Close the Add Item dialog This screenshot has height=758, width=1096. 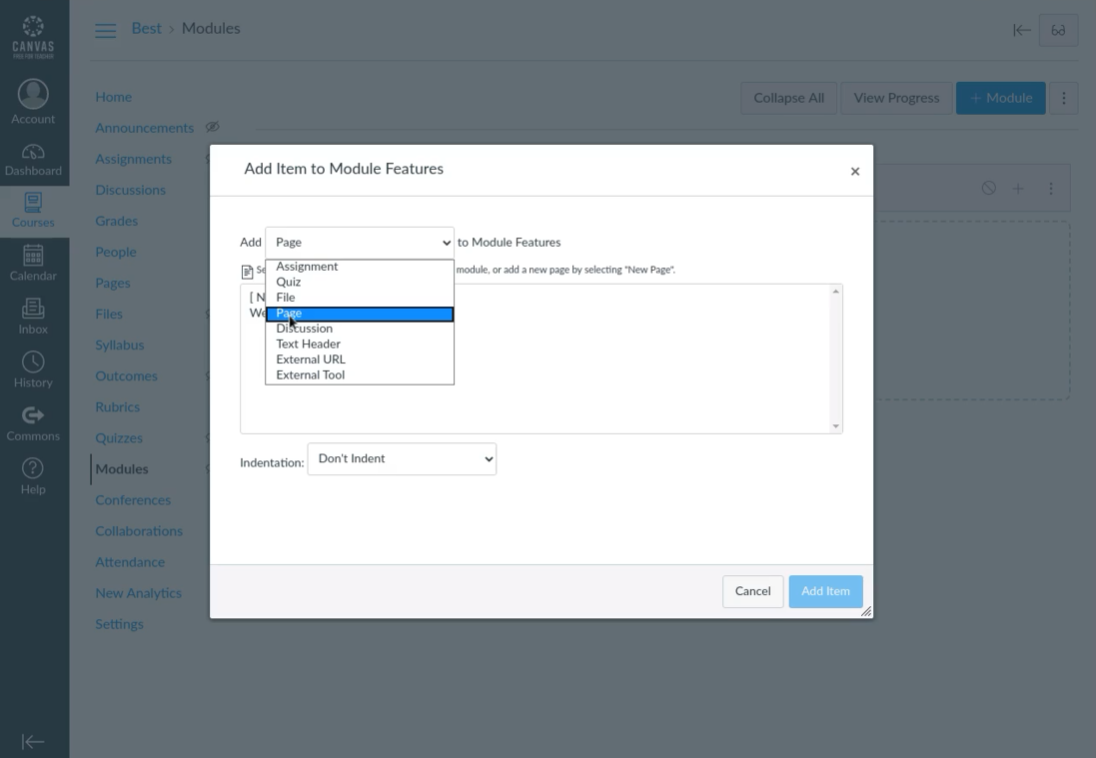[855, 171]
